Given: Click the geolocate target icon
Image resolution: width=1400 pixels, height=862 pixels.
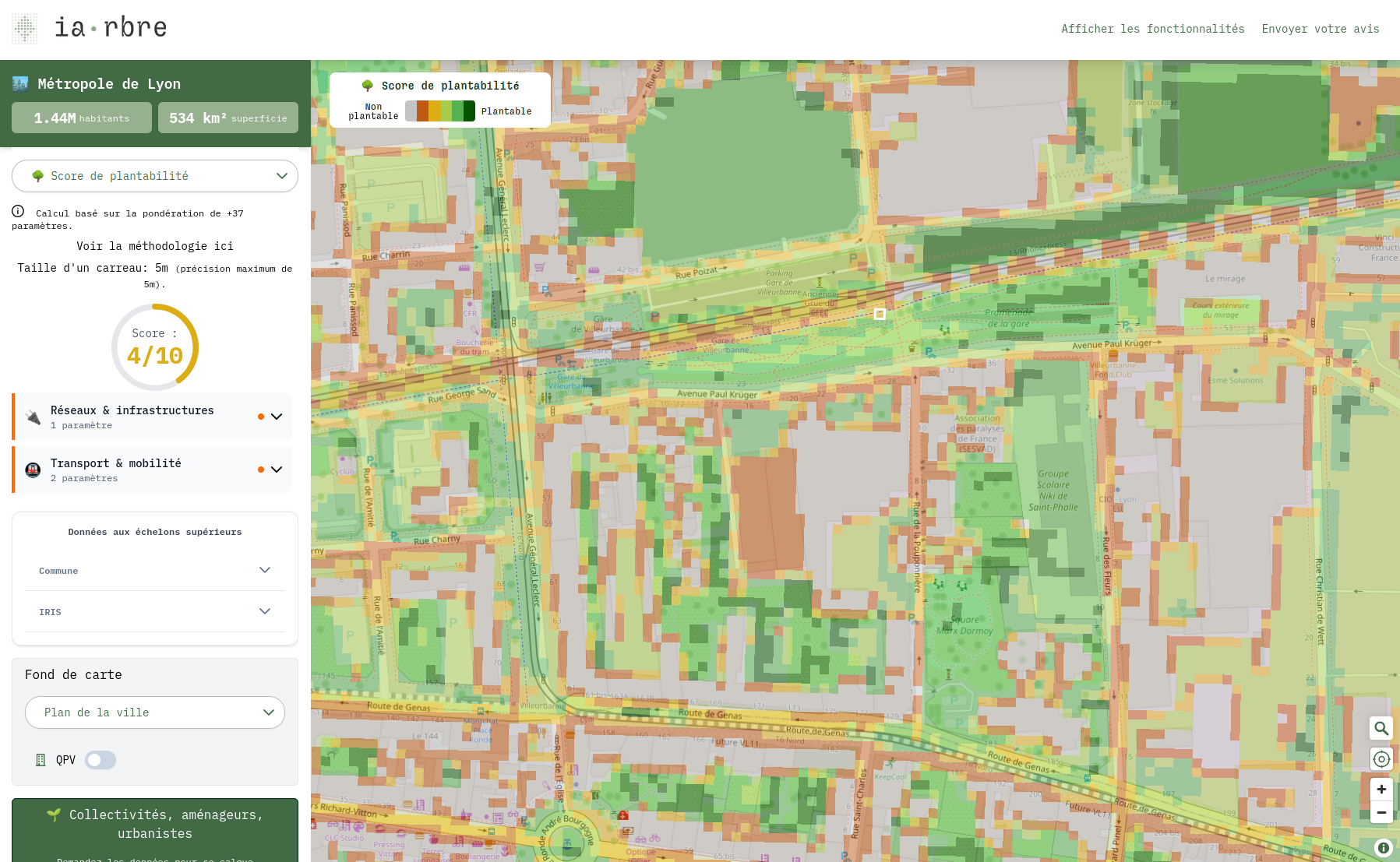Looking at the screenshot, I should 1381,758.
